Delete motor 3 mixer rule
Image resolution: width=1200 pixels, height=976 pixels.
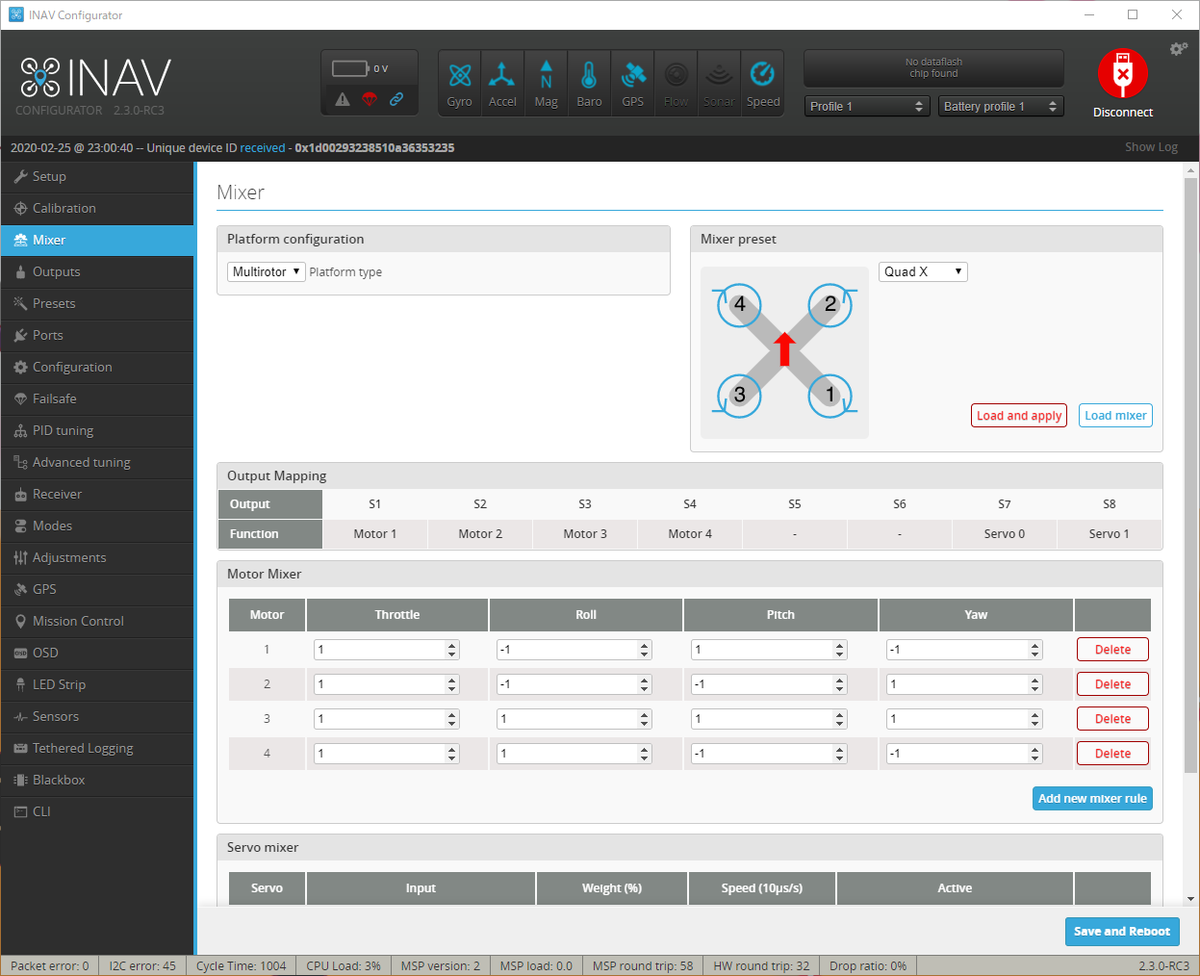[x=1113, y=719]
